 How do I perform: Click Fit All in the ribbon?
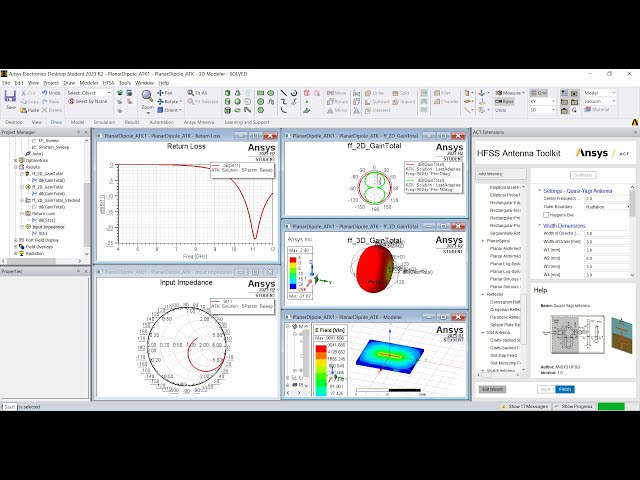pos(197,93)
